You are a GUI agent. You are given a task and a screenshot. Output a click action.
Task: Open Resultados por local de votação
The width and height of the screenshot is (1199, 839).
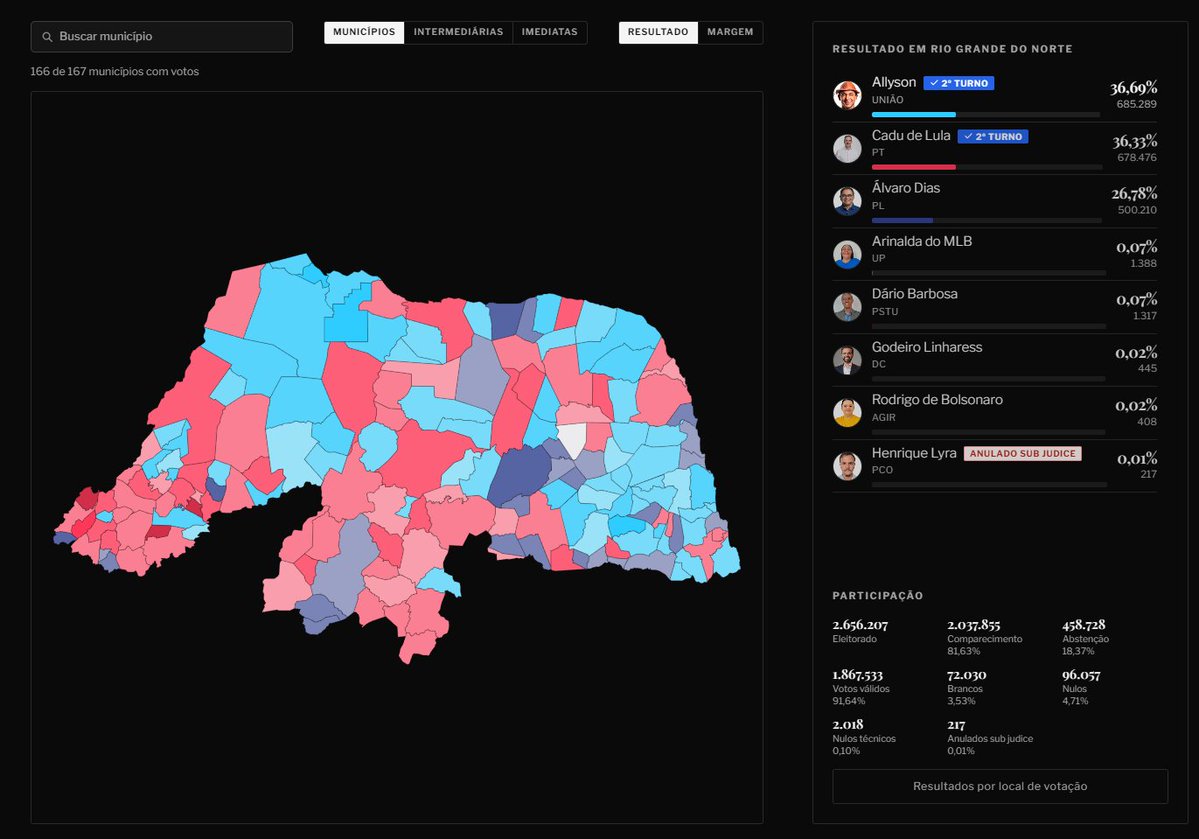[x=999, y=786]
